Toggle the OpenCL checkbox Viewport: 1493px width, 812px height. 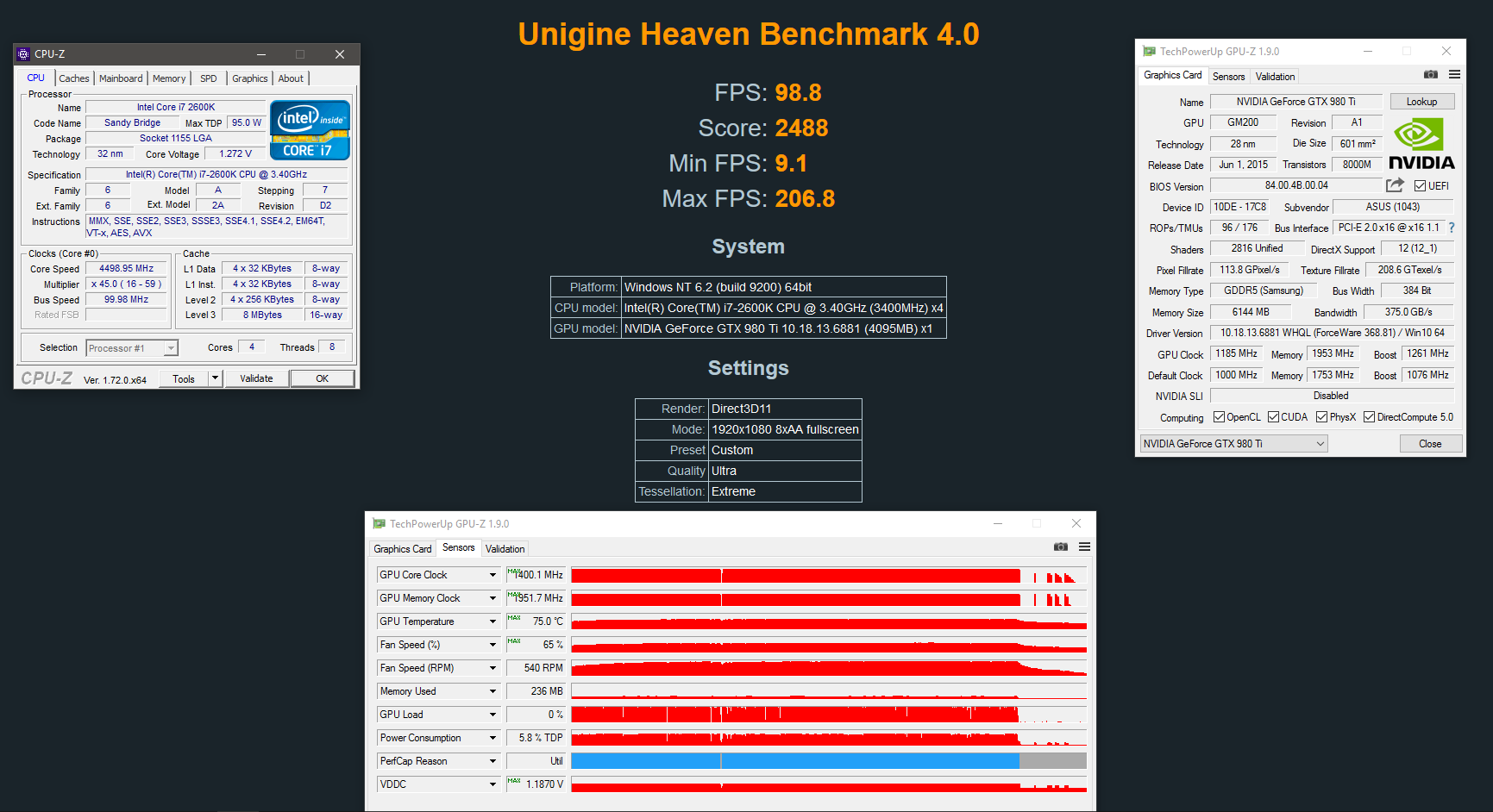1219,417
